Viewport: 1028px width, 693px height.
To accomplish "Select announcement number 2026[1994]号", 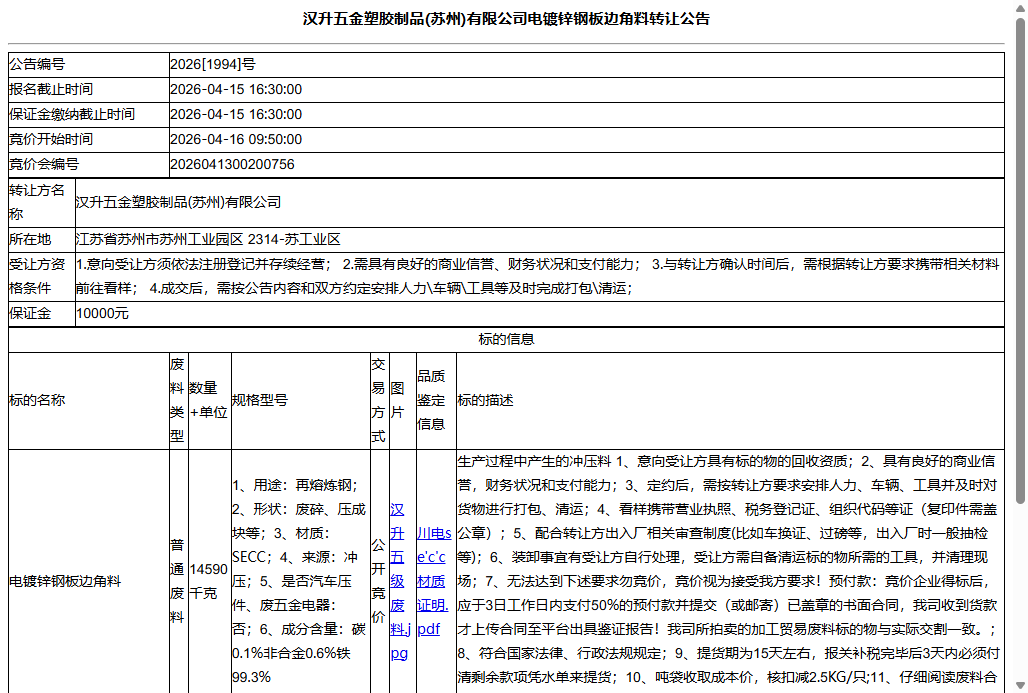I will pos(212,64).
